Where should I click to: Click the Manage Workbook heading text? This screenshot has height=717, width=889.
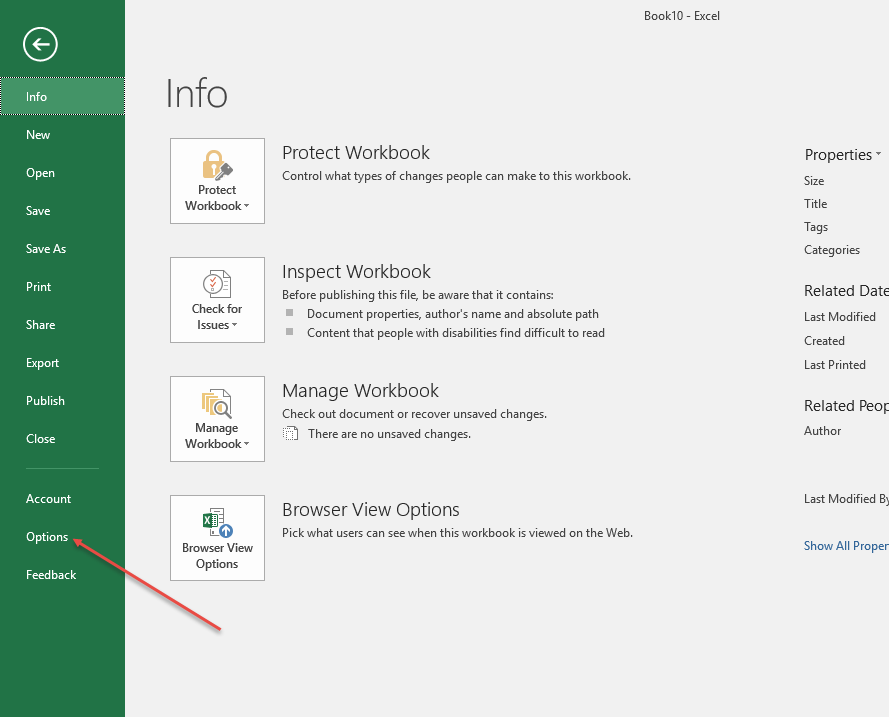pyautogui.click(x=360, y=391)
